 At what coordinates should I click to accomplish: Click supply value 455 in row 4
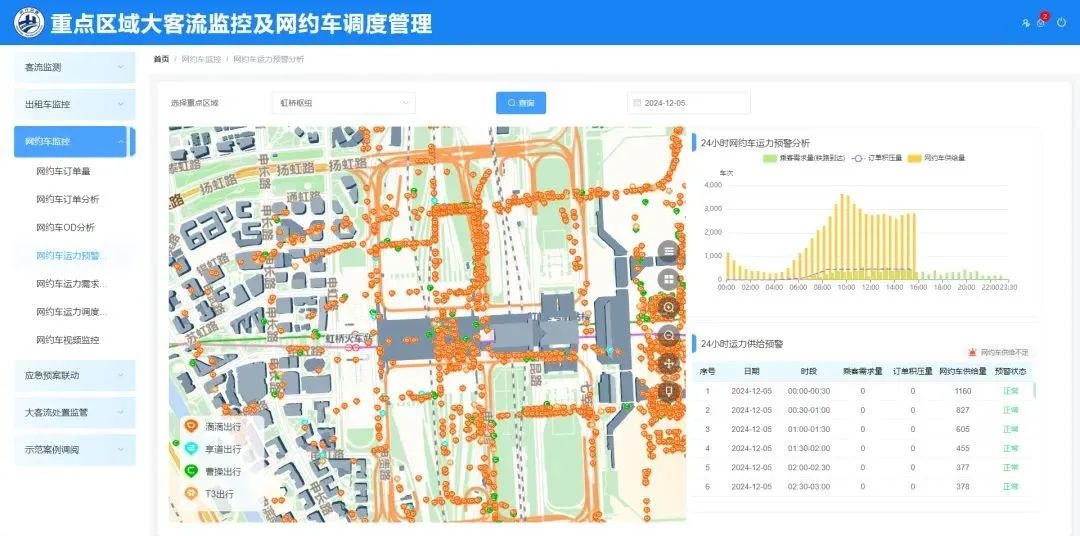click(963, 449)
